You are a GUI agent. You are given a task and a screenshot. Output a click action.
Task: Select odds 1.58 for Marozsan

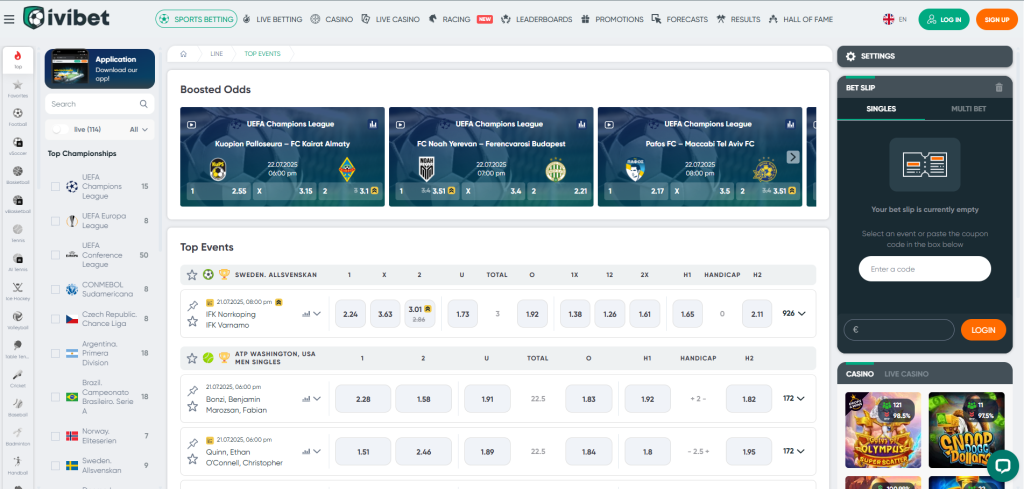(423, 399)
